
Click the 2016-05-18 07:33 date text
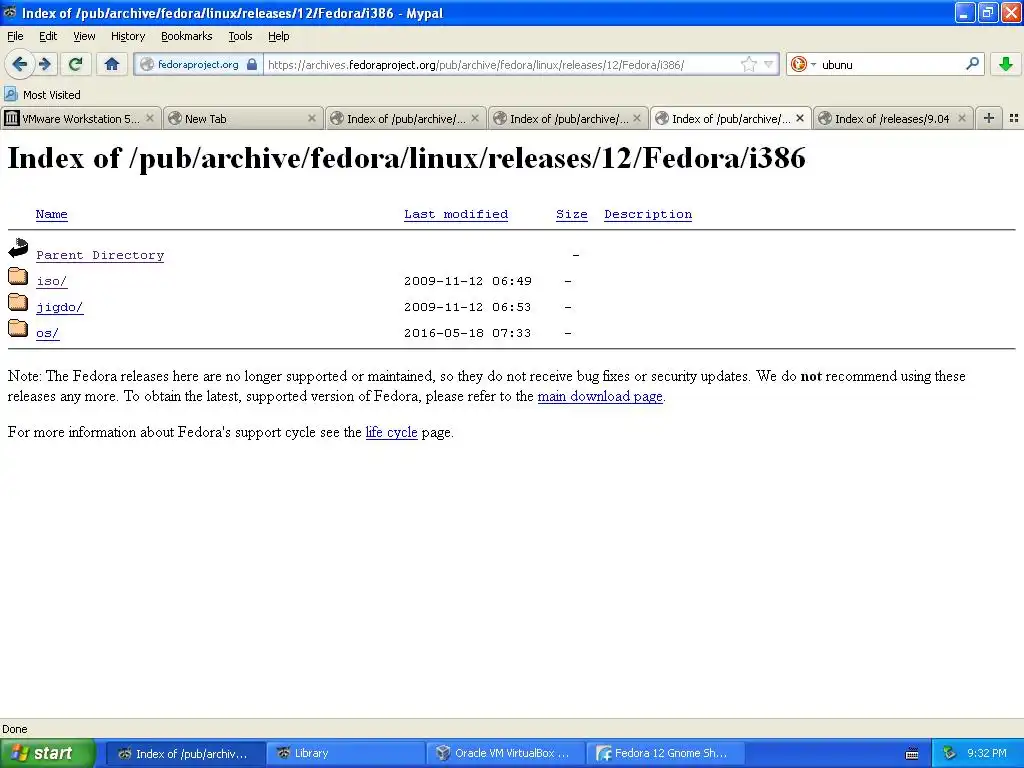tap(467, 333)
